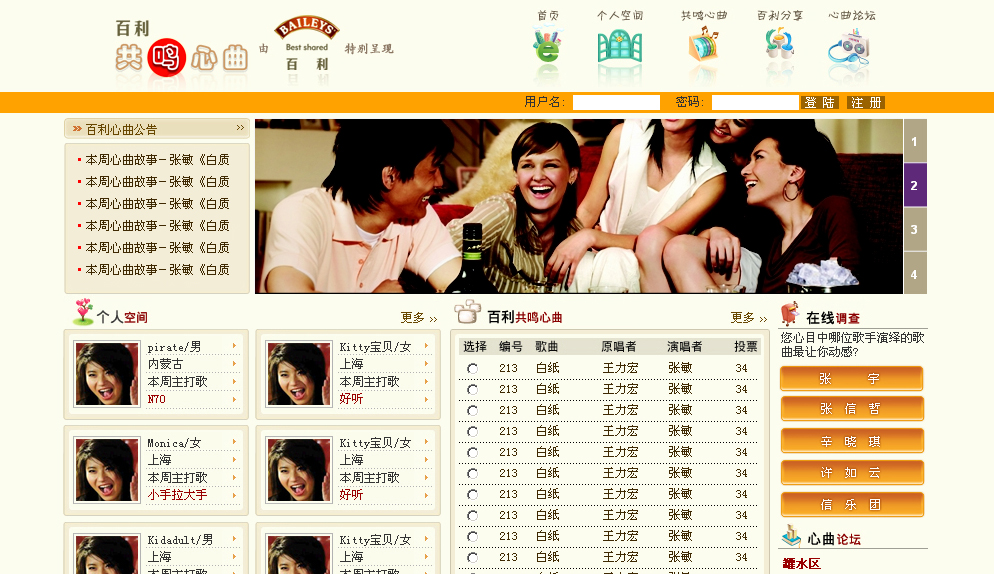Select the eighth song row radio button
Viewport: 994px width, 574px height.
coord(472,515)
